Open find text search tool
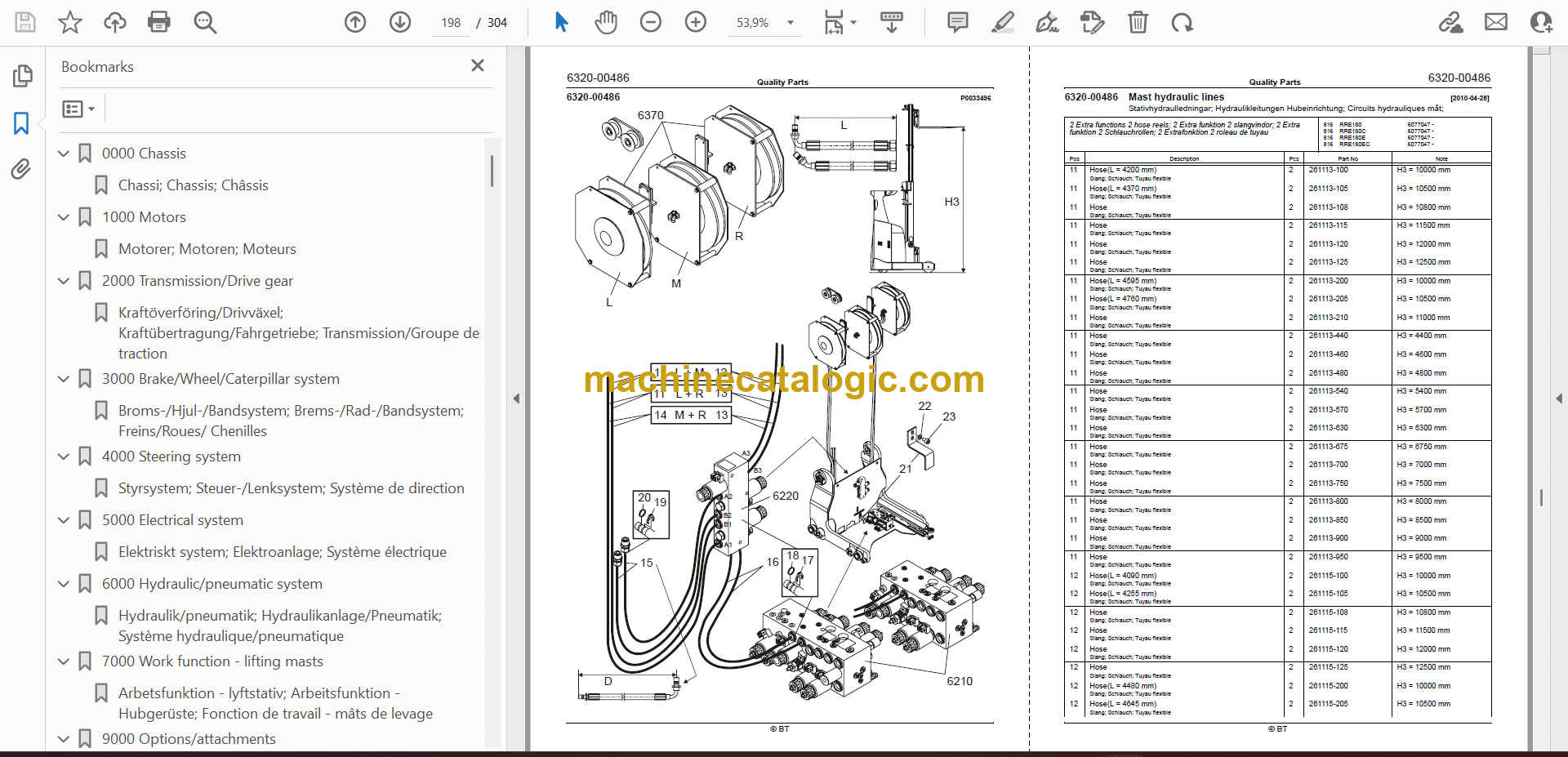The height and width of the screenshot is (757, 1568). (x=205, y=22)
